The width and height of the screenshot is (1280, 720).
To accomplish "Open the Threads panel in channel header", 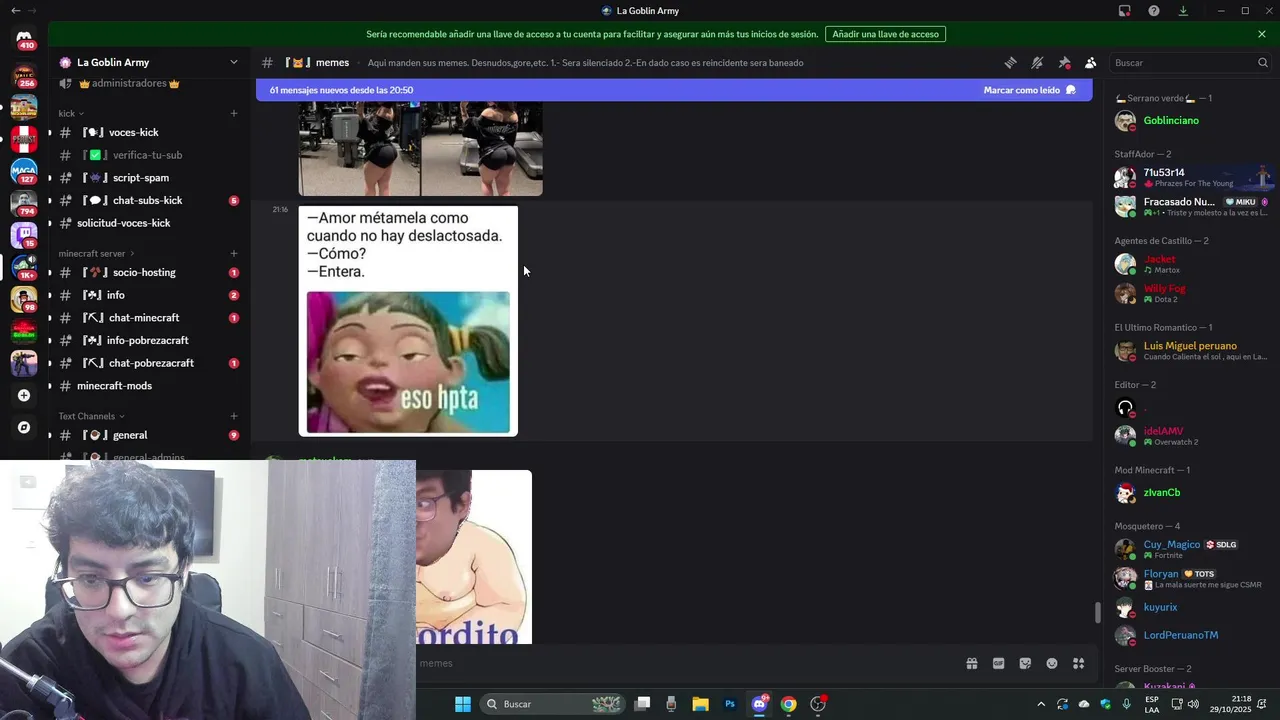I will click(x=1011, y=62).
